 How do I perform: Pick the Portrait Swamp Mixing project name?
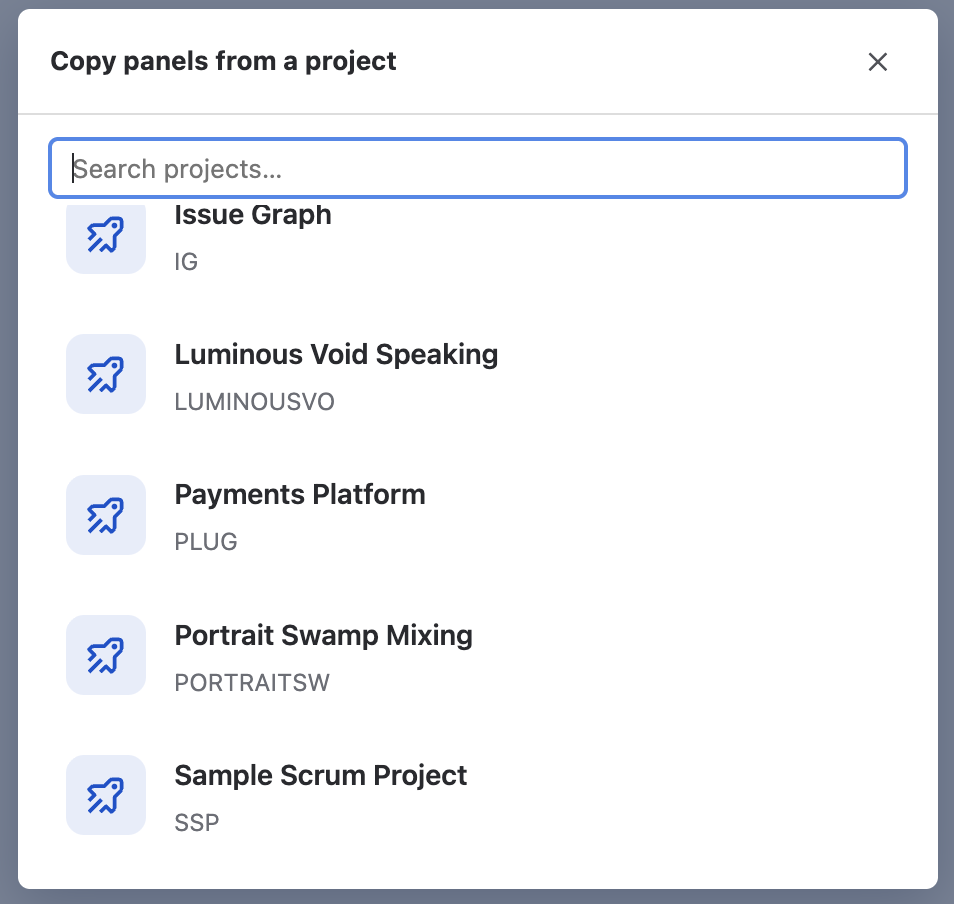tap(324, 636)
